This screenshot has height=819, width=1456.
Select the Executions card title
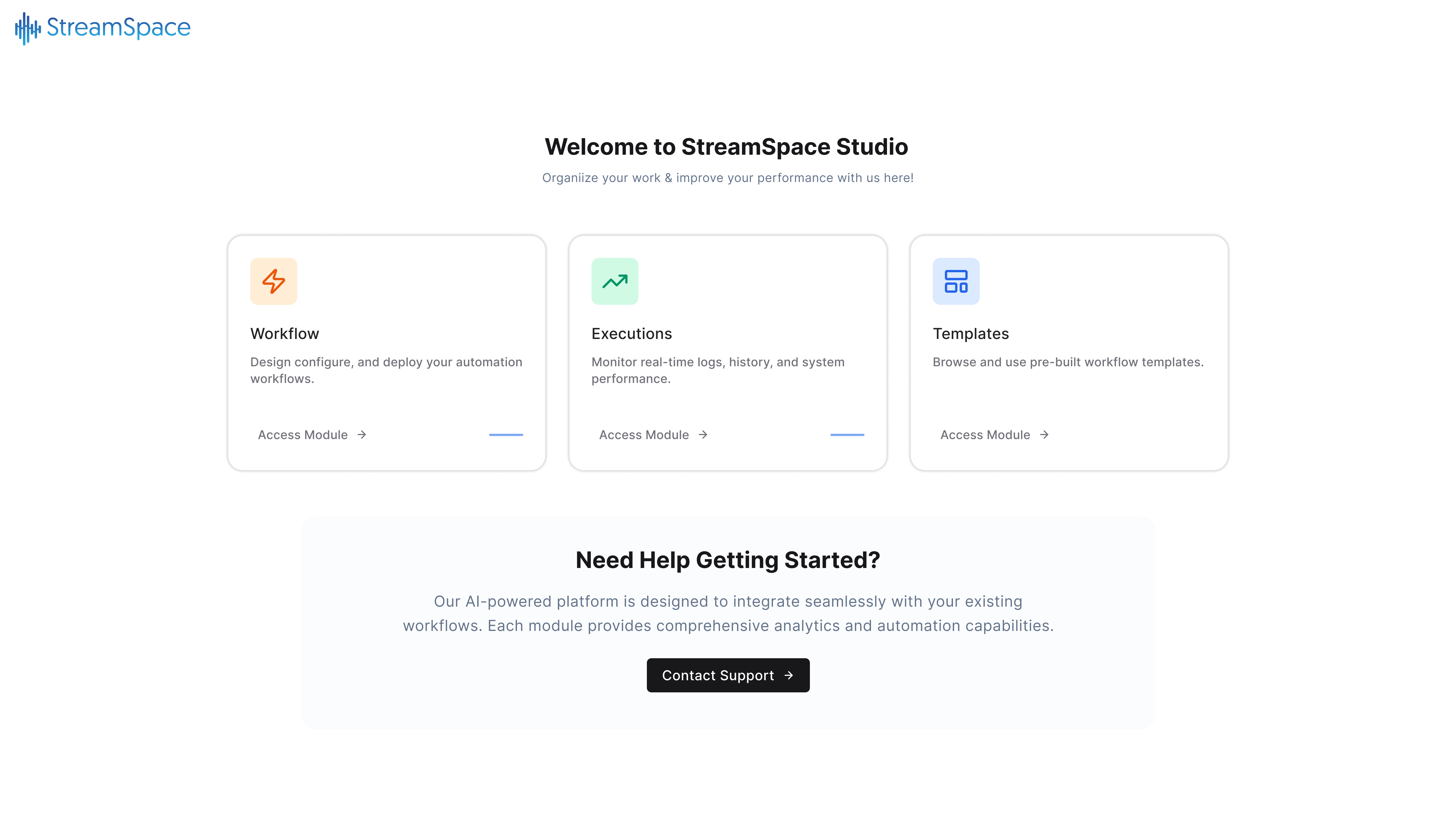(x=631, y=333)
